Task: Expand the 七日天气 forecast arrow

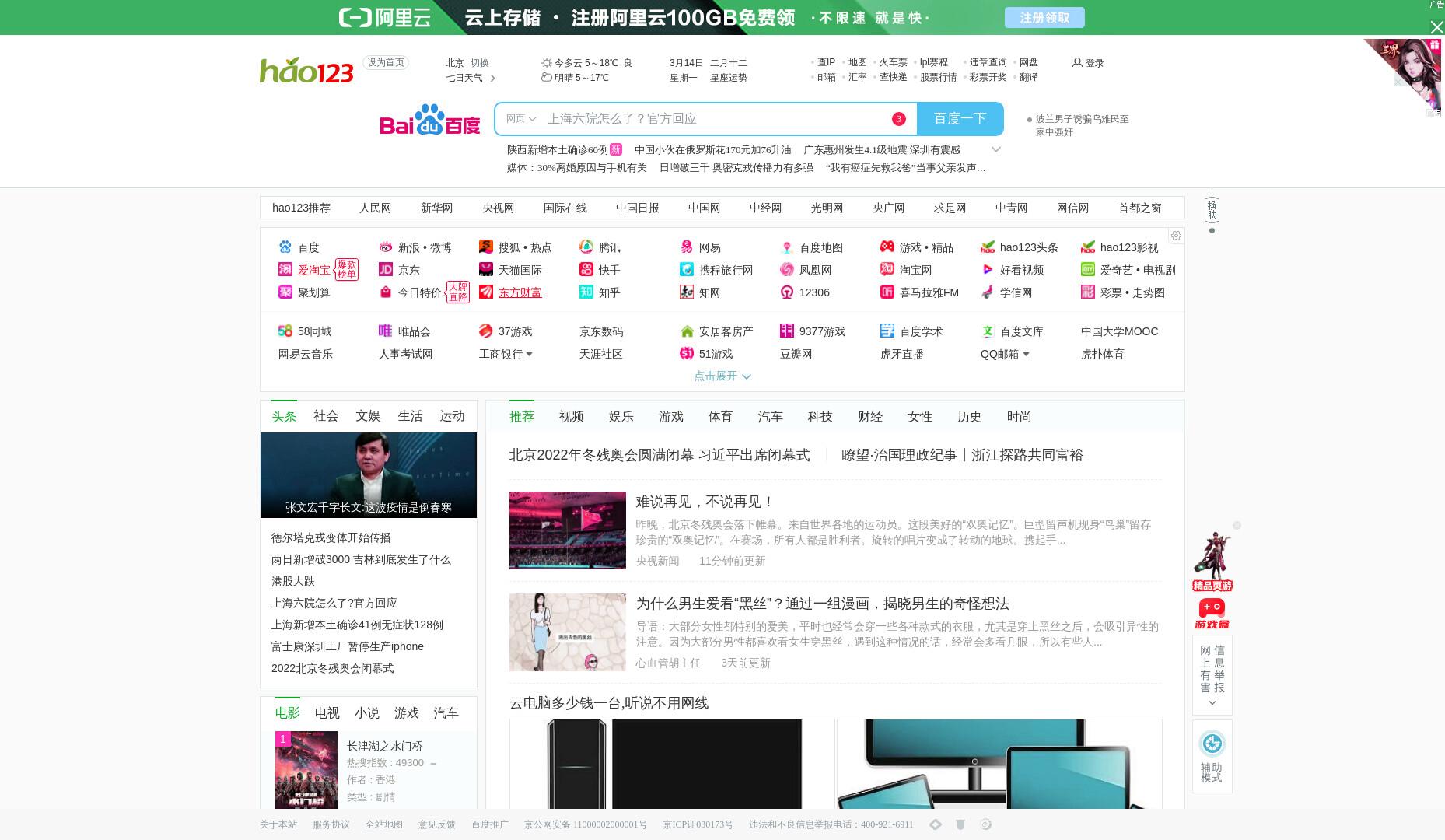Action: pyautogui.click(x=492, y=78)
